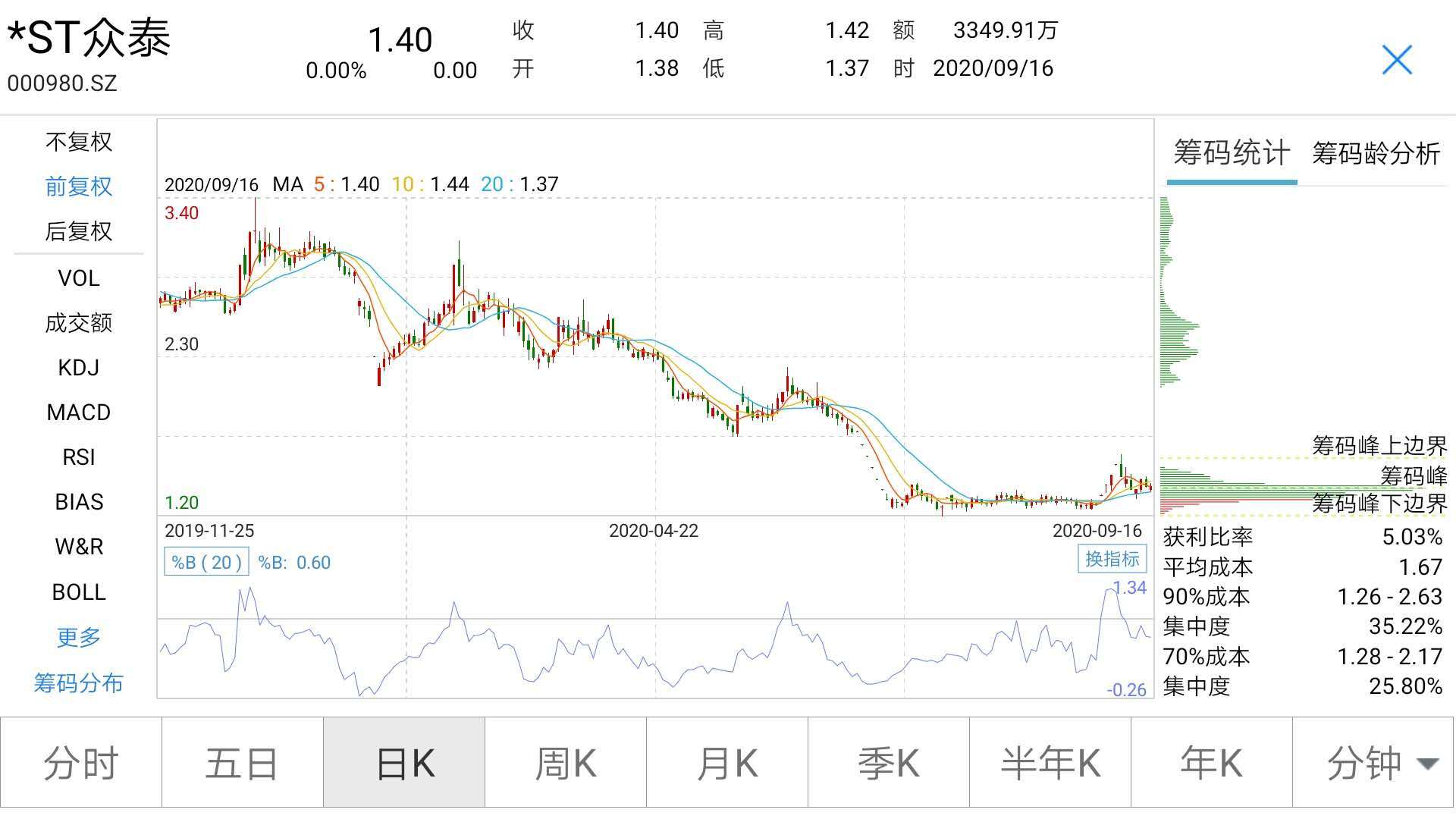Click the 集中度 25.80% row
The image size is (1456, 819).
[x=1302, y=686]
